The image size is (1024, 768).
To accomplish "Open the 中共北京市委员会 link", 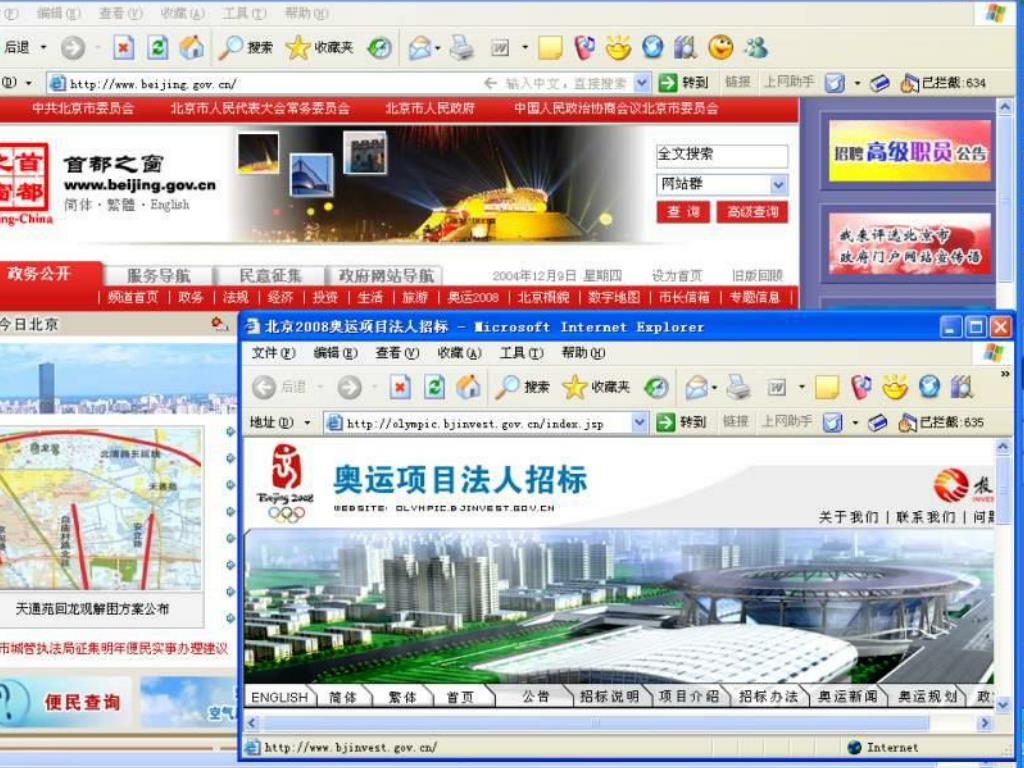I will pos(83,108).
